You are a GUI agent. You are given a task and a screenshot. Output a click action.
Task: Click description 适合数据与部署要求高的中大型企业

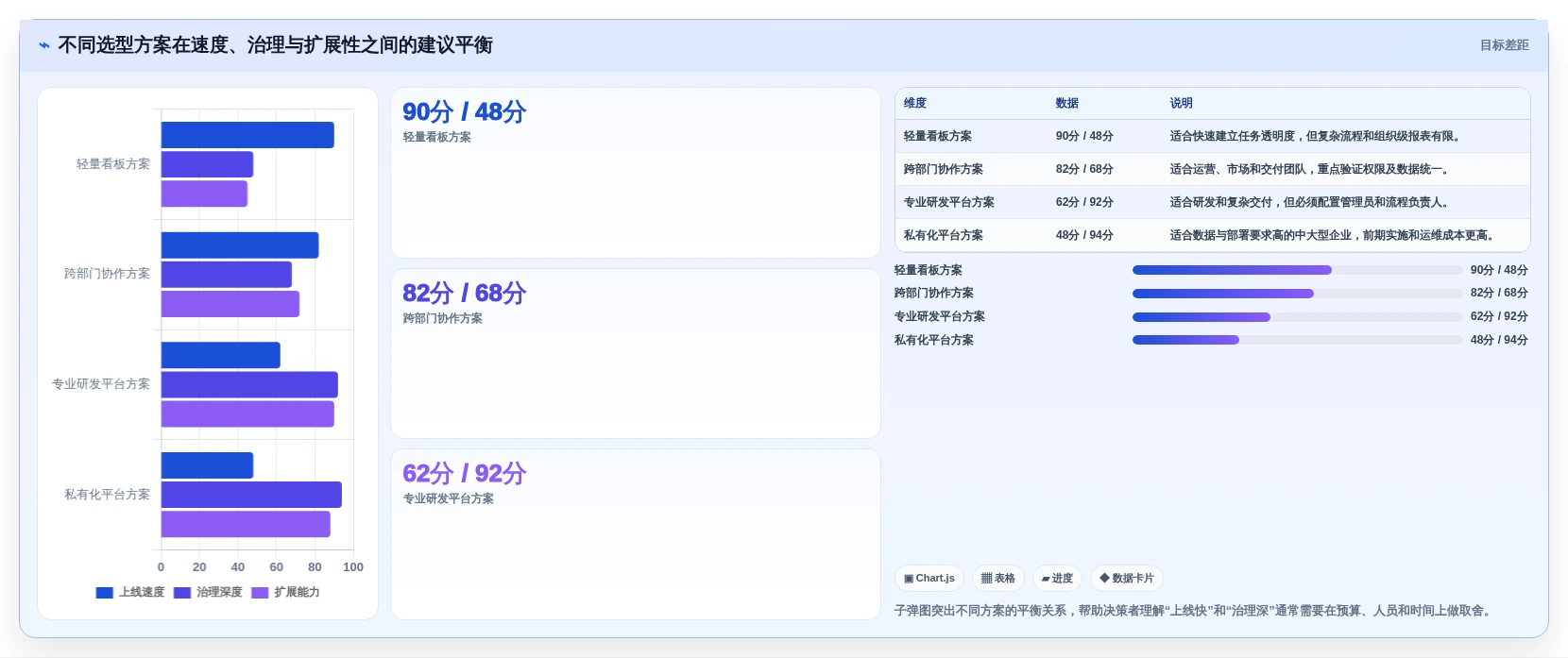tap(1335, 235)
